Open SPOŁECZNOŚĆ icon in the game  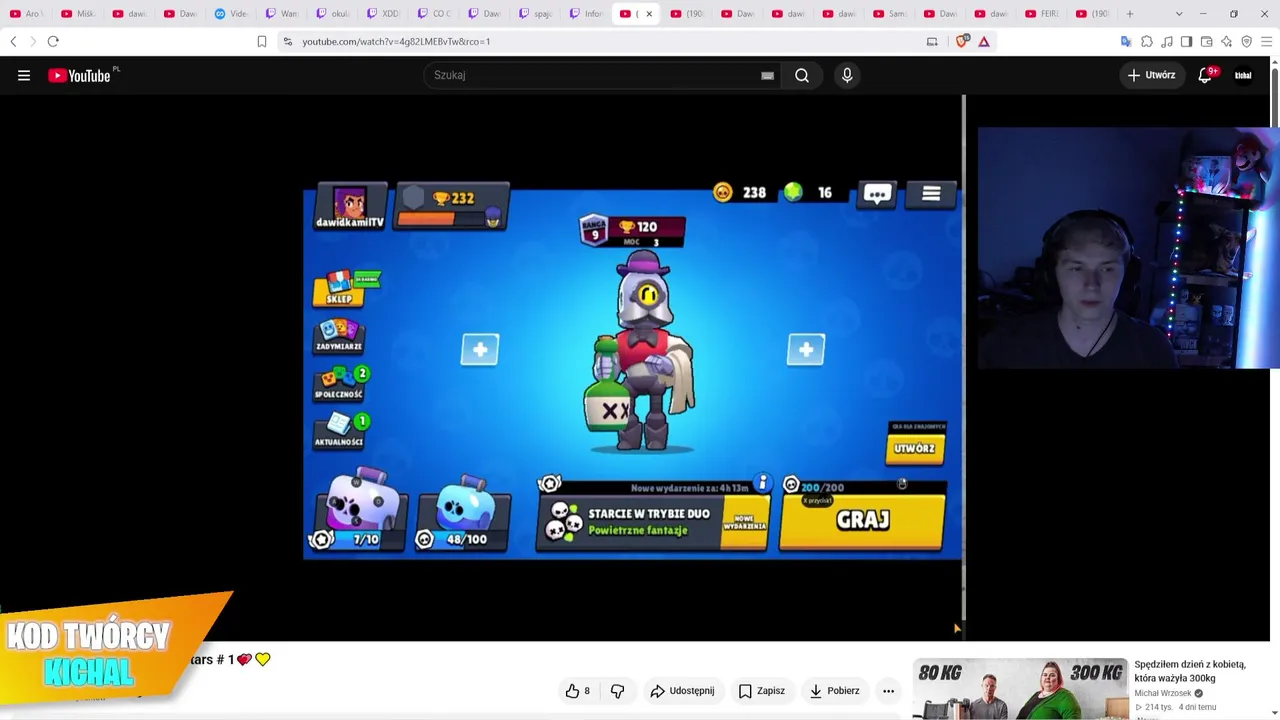pyautogui.click(x=340, y=383)
